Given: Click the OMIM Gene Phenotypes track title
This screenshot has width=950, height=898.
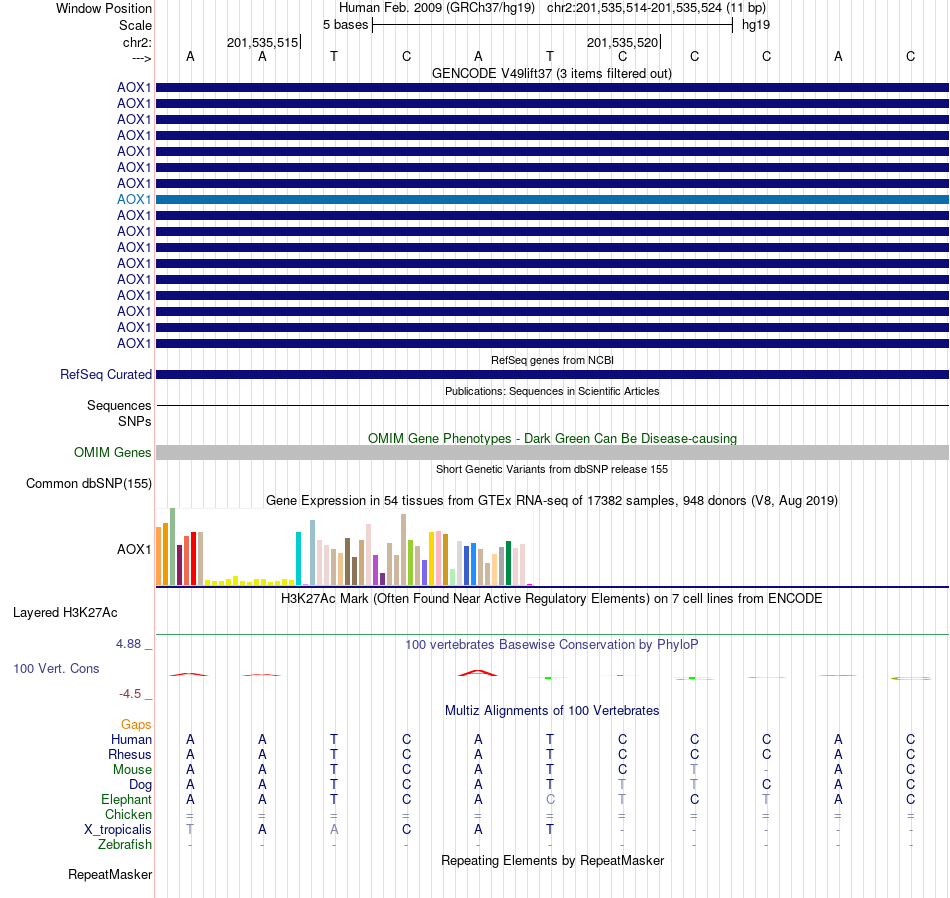Looking at the screenshot, I should pyautogui.click(x=552, y=439).
